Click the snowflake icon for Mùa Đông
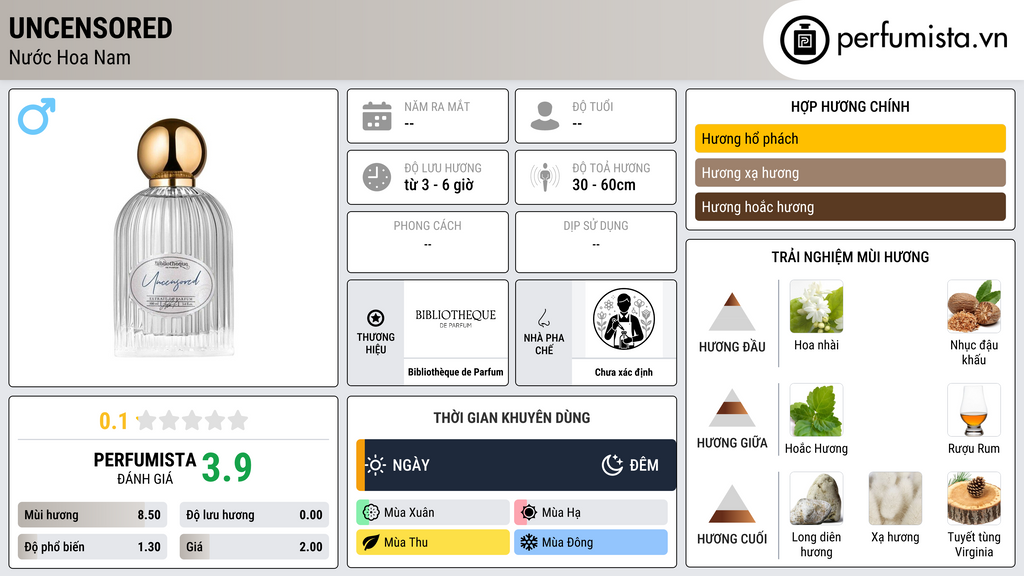Image resolution: width=1024 pixels, height=576 pixels. pyautogui.click(x=529, y=542)
